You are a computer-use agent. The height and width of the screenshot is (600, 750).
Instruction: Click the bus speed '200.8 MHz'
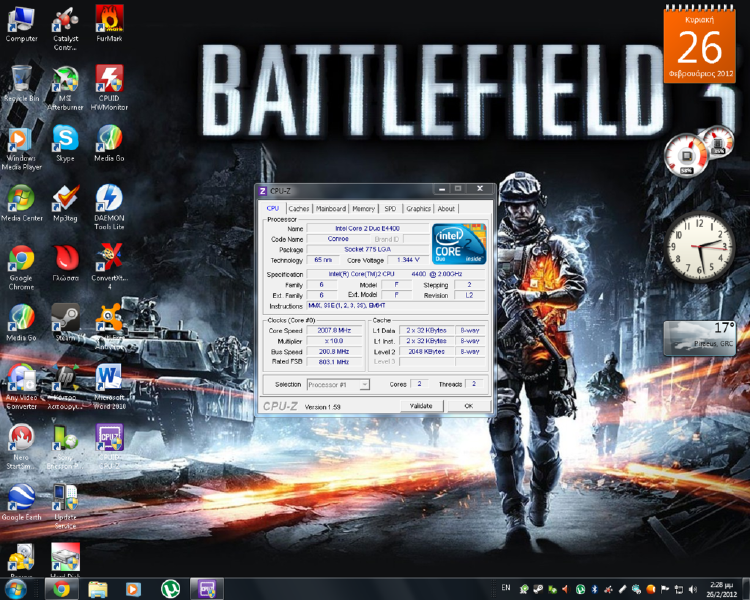(x=334, y=351)
